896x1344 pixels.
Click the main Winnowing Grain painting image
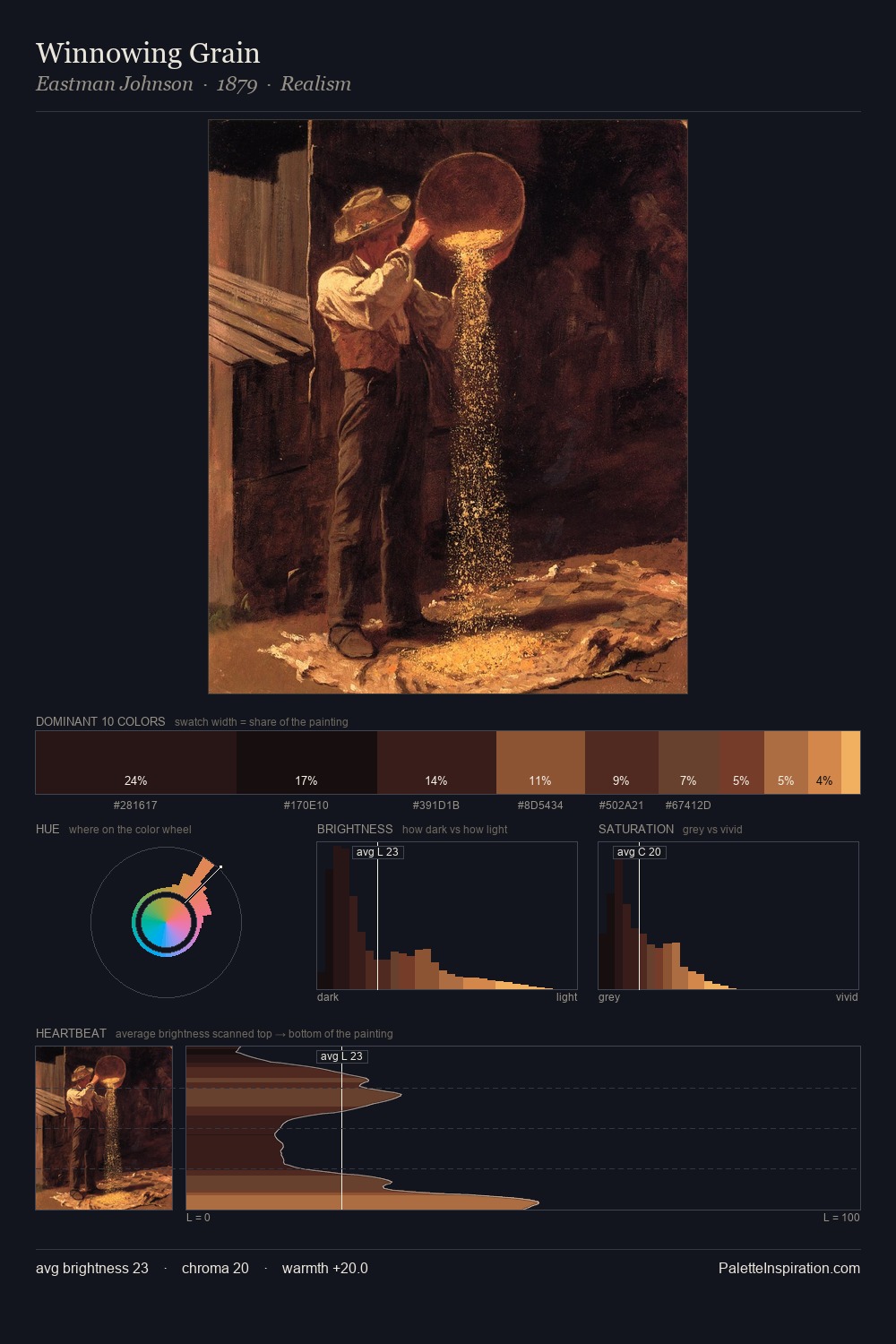tap(448, 407)
